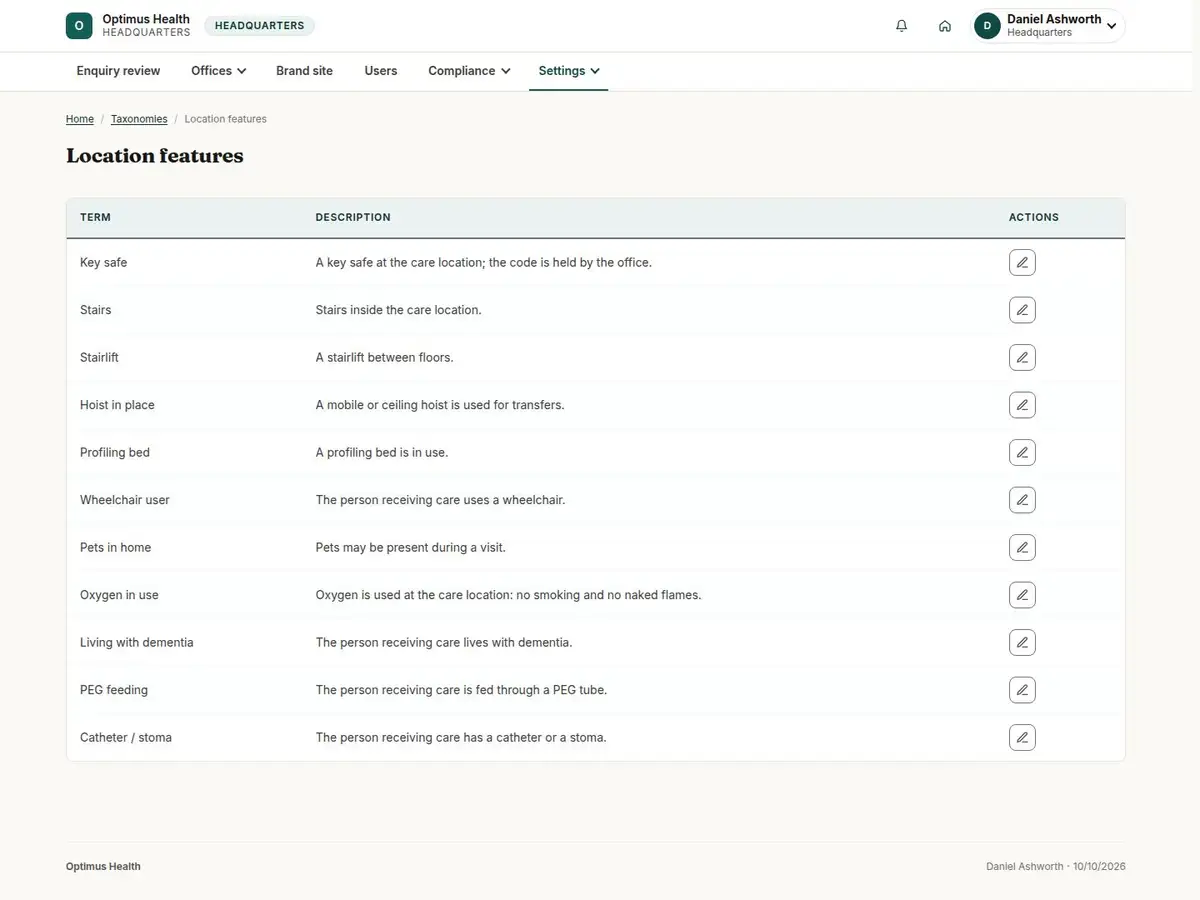Go to Brand site
Screen dimensions: 1200x900
[x=305, y=71]
